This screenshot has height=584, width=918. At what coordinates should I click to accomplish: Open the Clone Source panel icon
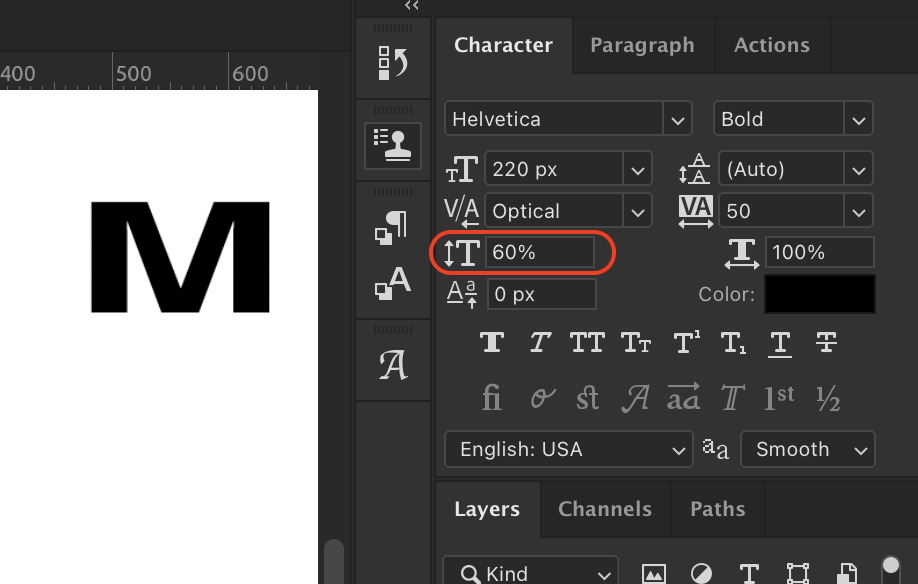coord(393,145)
